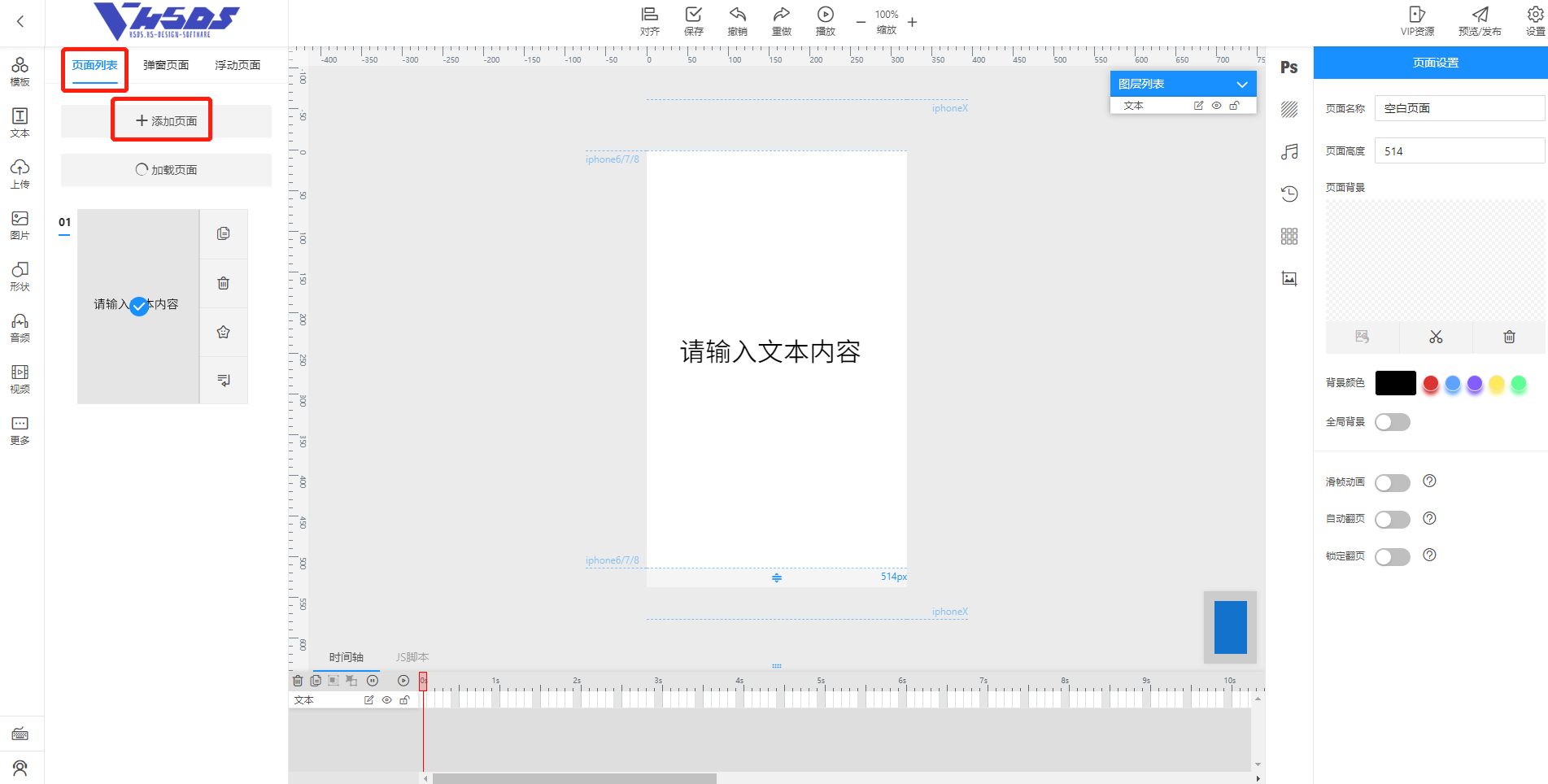Click the 加载页面 load page button

point(166,170)
